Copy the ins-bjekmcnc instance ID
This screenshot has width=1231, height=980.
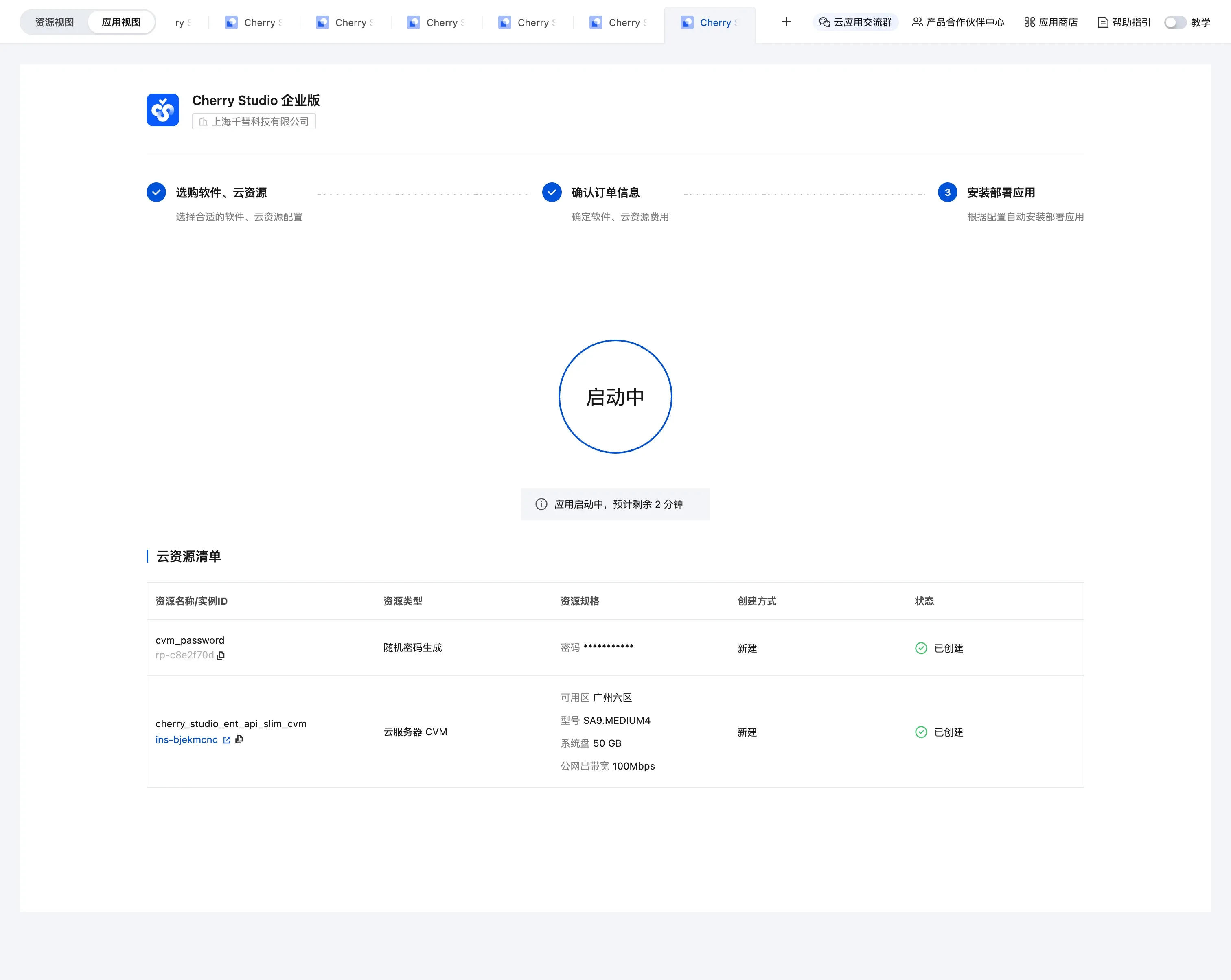[x=239, y=739]
